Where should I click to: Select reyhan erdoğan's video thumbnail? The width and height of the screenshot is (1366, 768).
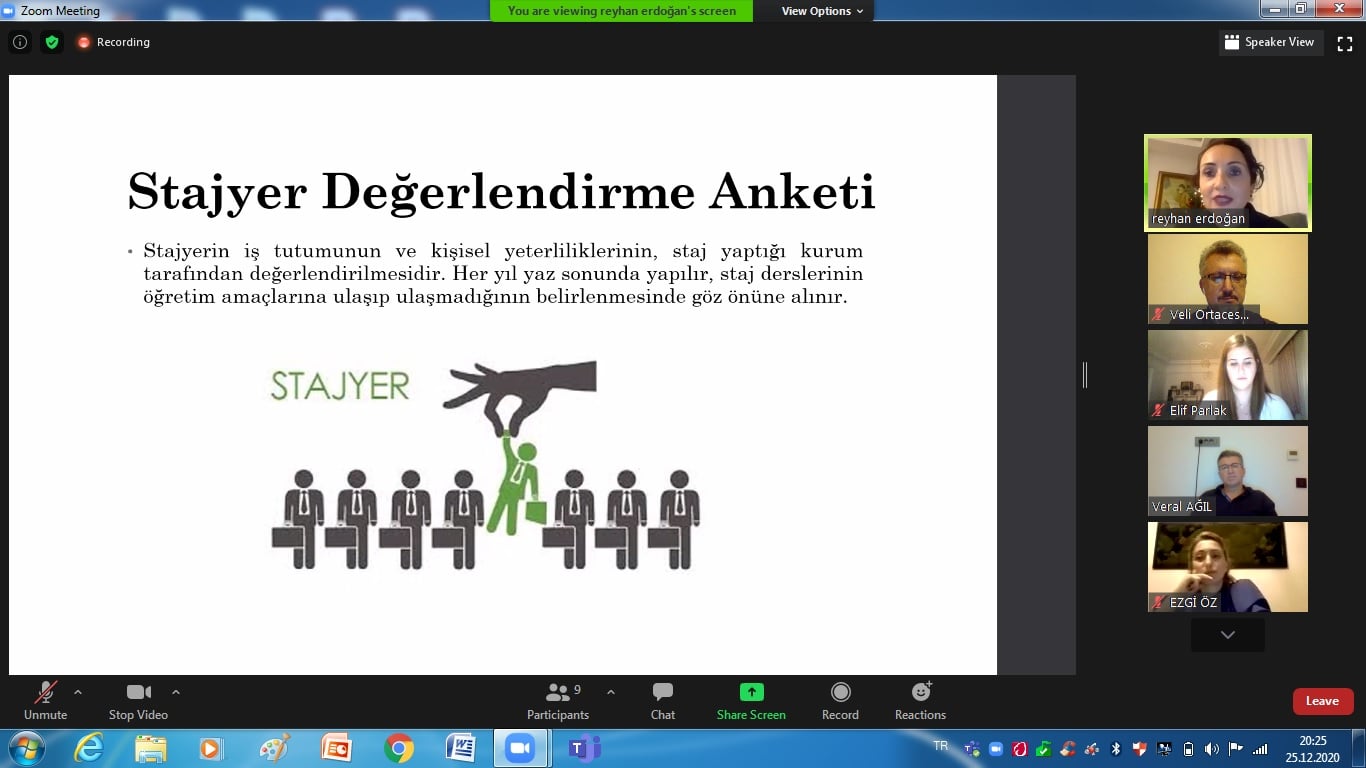[1228, 183]
